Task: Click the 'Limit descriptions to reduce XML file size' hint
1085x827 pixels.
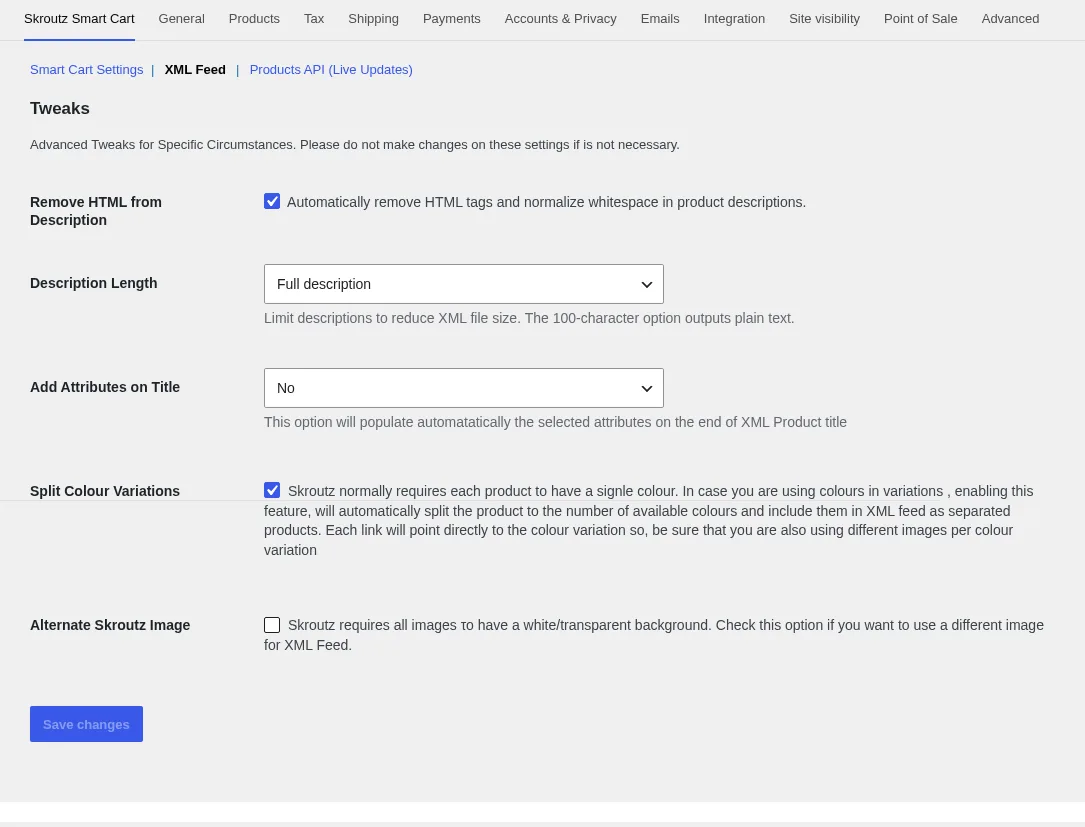Action: [529, 318]
